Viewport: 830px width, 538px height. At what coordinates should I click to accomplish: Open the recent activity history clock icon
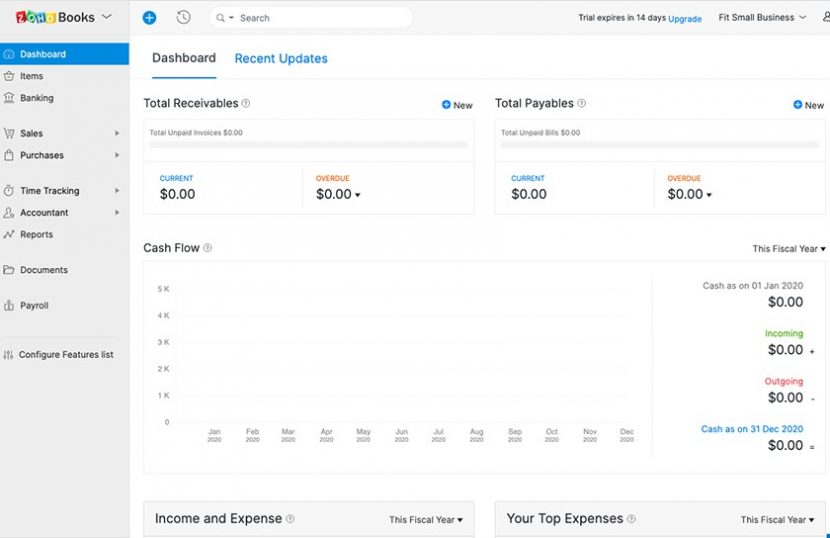[183, 17]
